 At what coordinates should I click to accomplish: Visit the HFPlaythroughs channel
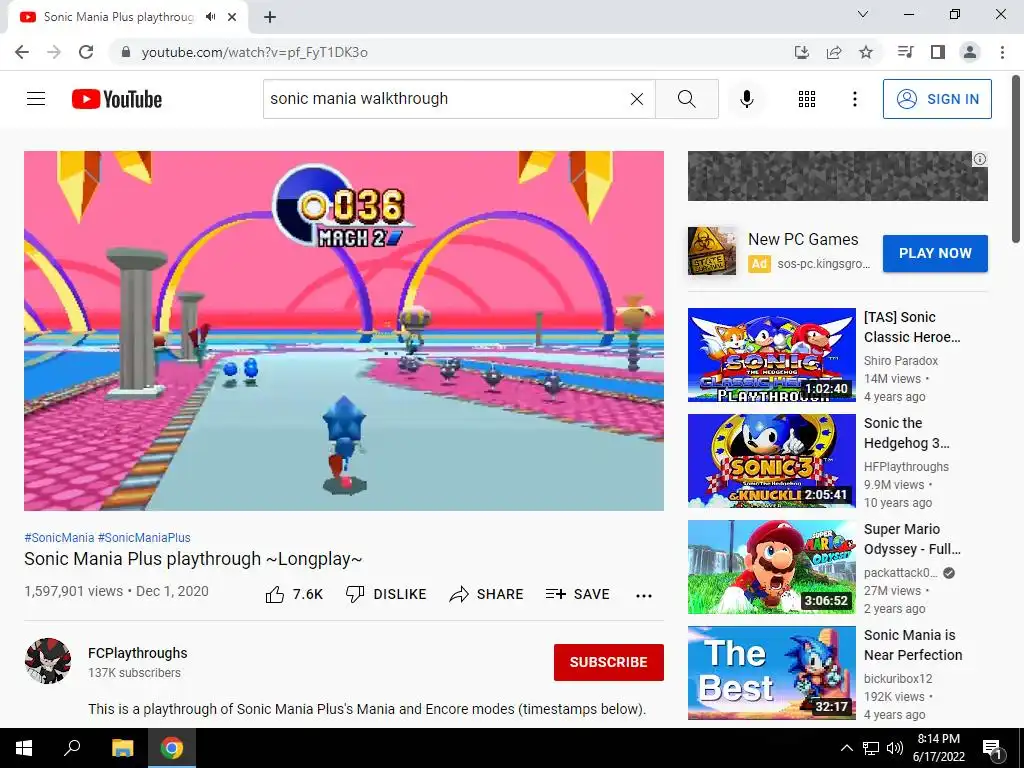click(906, 466)
